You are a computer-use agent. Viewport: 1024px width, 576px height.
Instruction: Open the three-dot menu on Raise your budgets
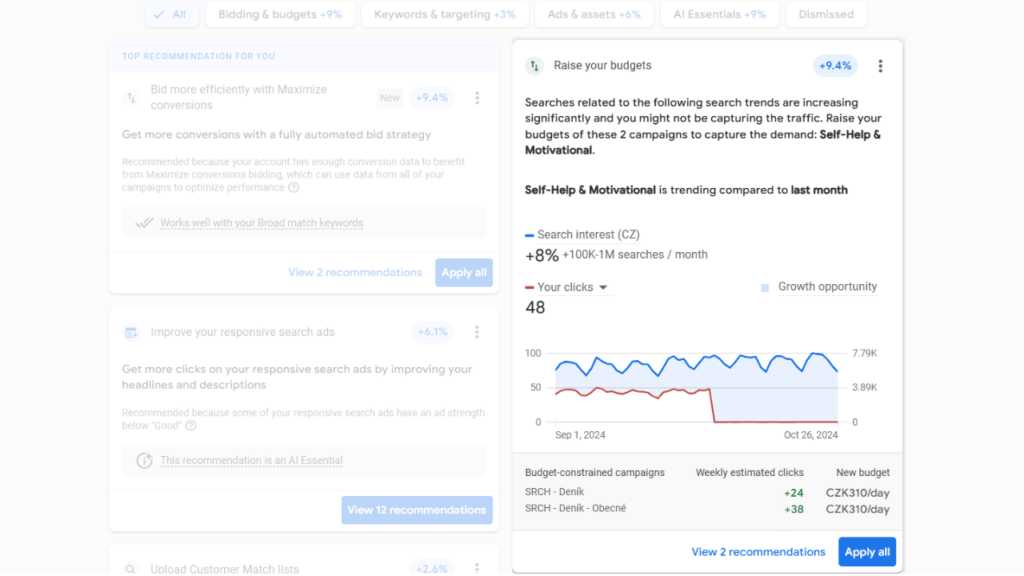pyautogui.click(x=880, y=66)
